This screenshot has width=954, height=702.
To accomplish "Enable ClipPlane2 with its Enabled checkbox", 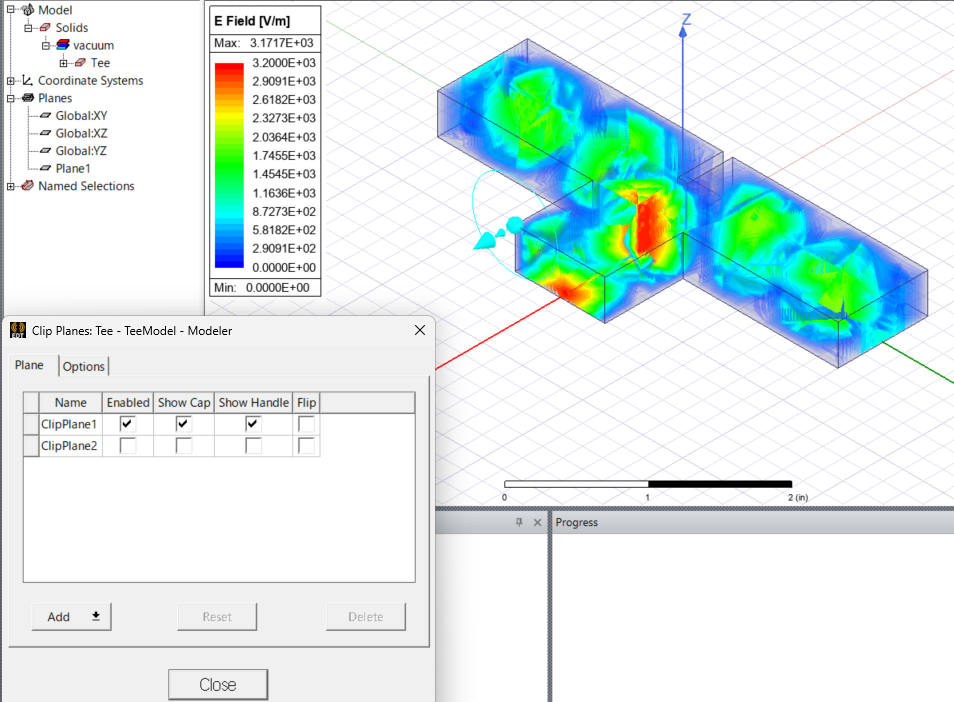I will (x=127, y=446).
